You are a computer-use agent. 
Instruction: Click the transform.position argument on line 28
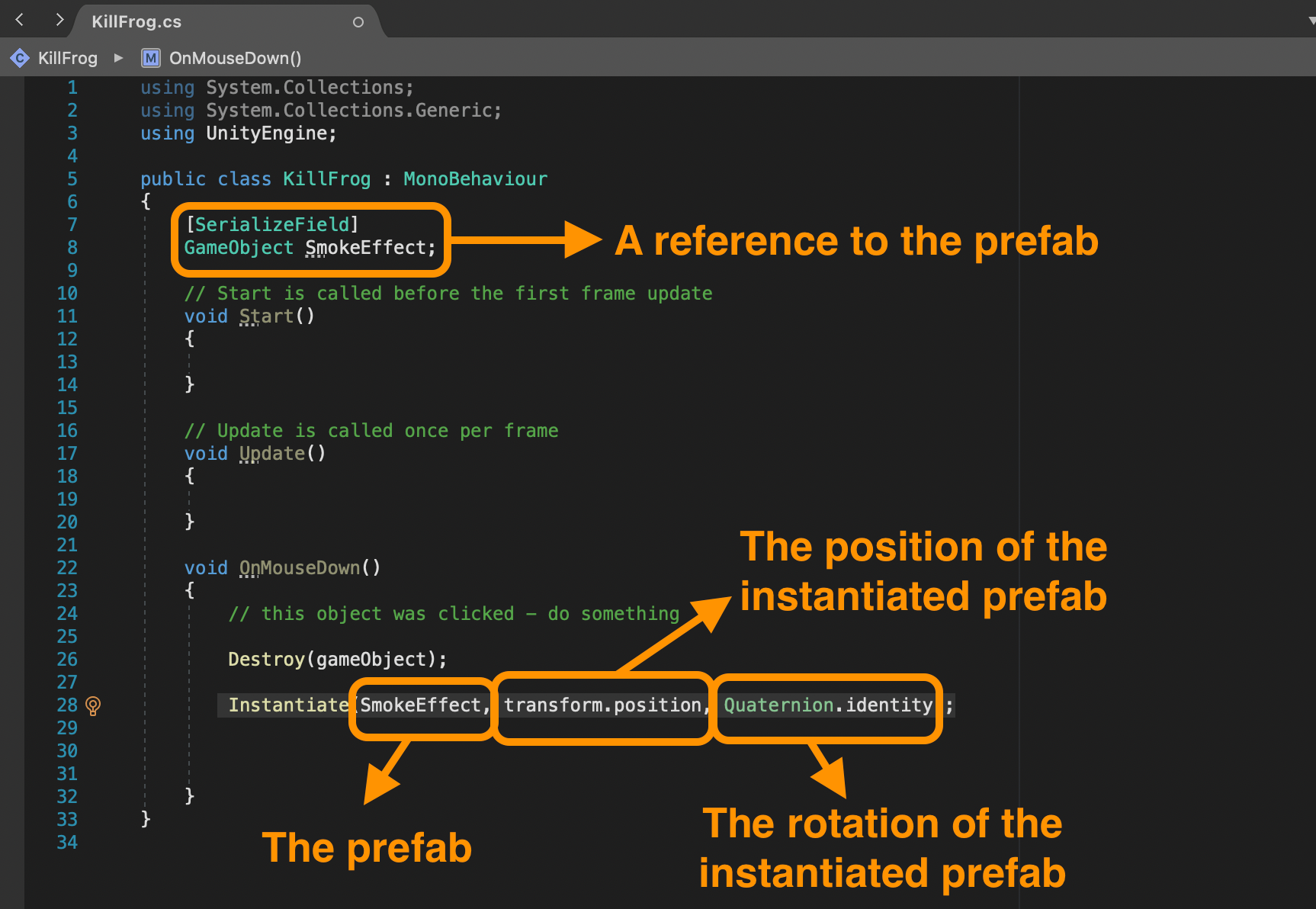pos(602,705)
